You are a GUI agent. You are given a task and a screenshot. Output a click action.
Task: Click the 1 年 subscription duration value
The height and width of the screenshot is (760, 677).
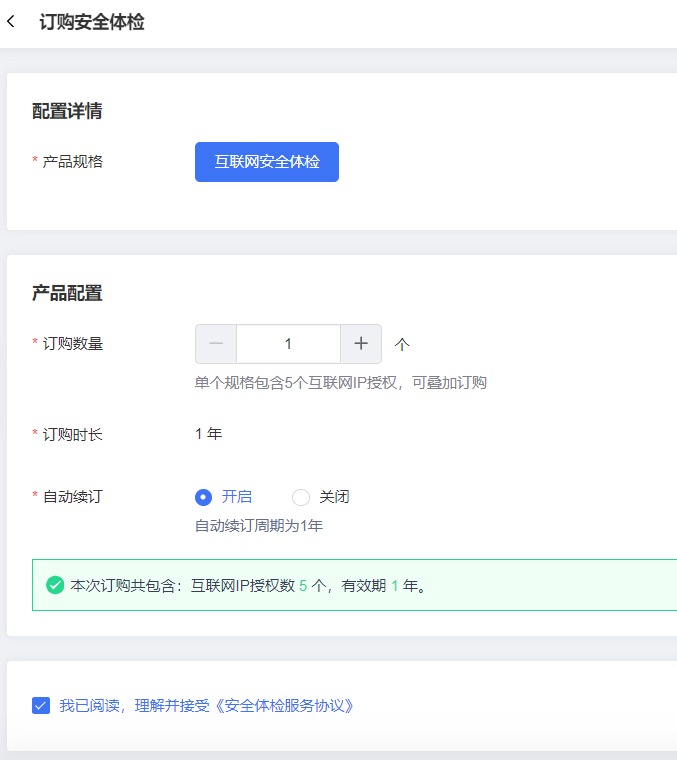click(209, 434)
